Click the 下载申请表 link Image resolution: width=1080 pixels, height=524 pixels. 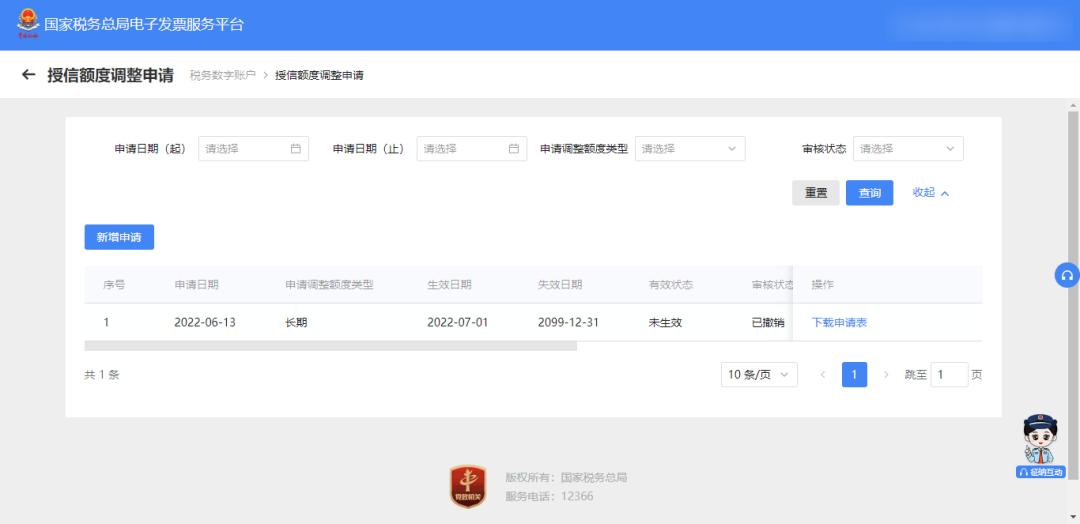point(838,322)
